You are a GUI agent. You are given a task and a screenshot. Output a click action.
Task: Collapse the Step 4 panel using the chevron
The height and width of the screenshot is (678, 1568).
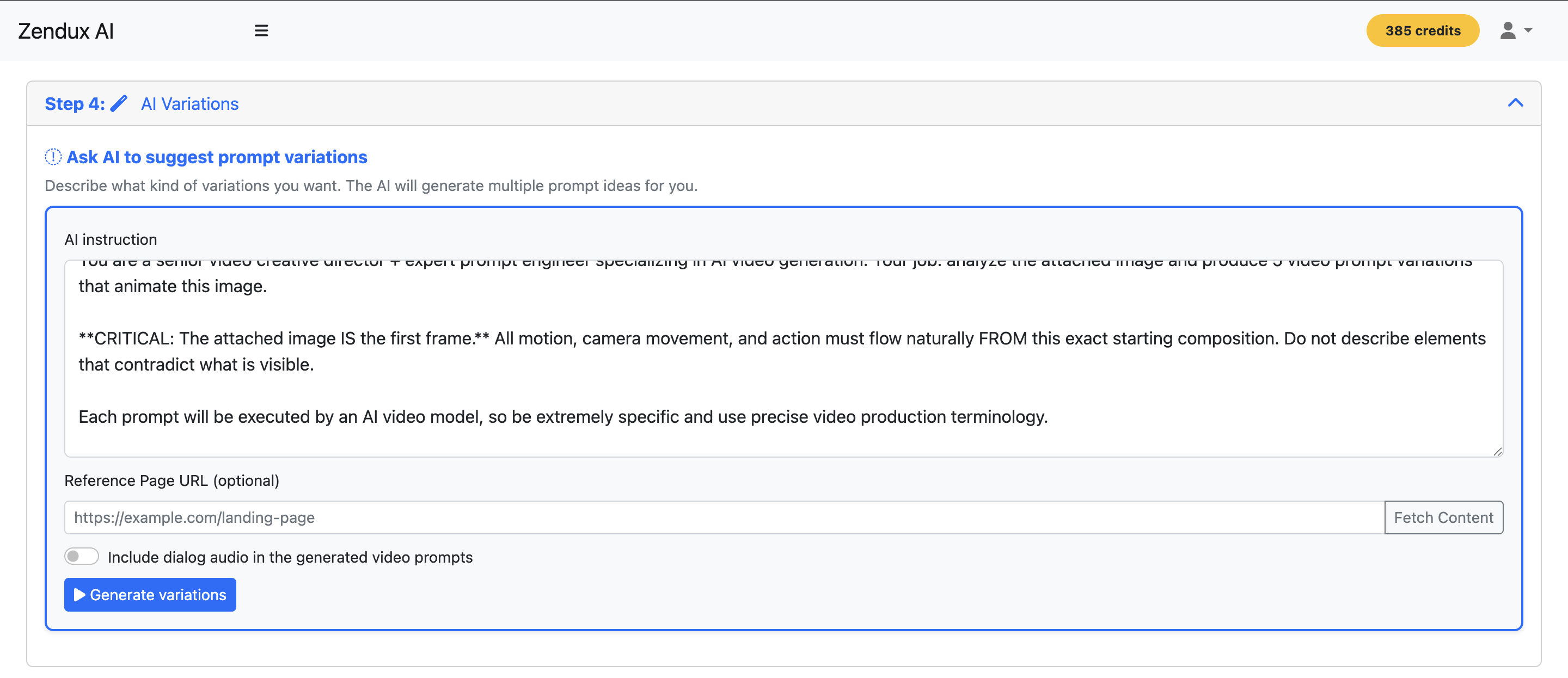point(1516,103)
